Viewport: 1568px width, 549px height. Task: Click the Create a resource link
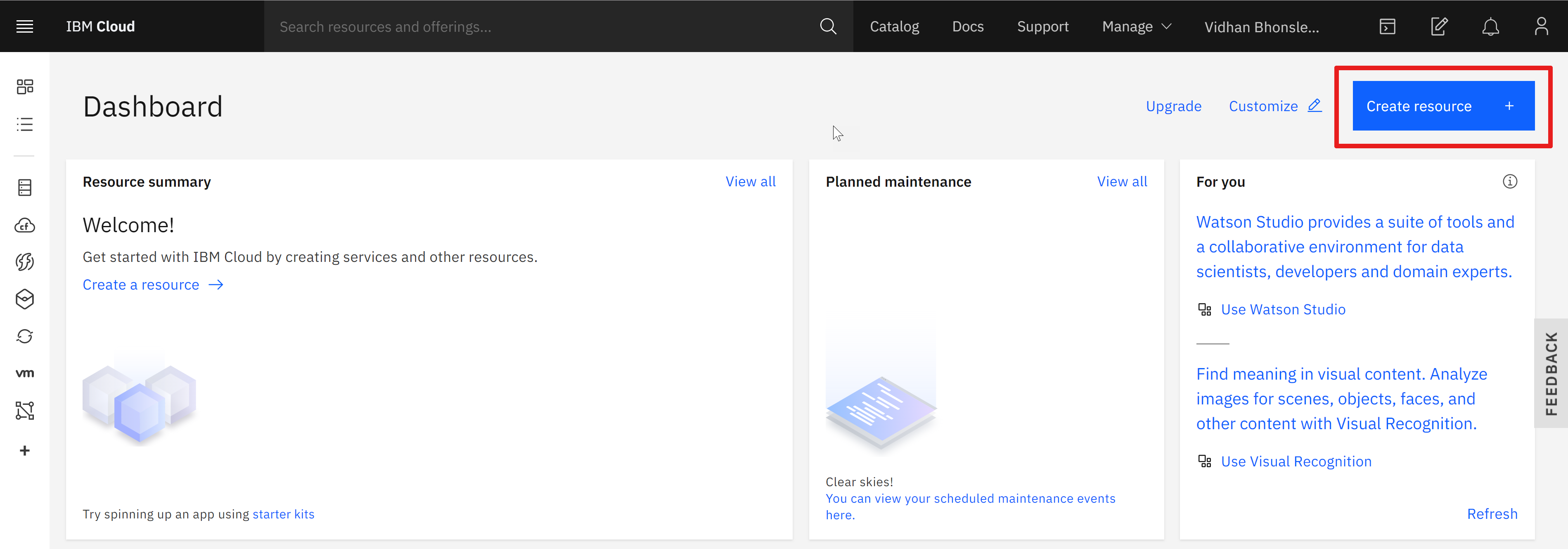(x=153, y=285)
